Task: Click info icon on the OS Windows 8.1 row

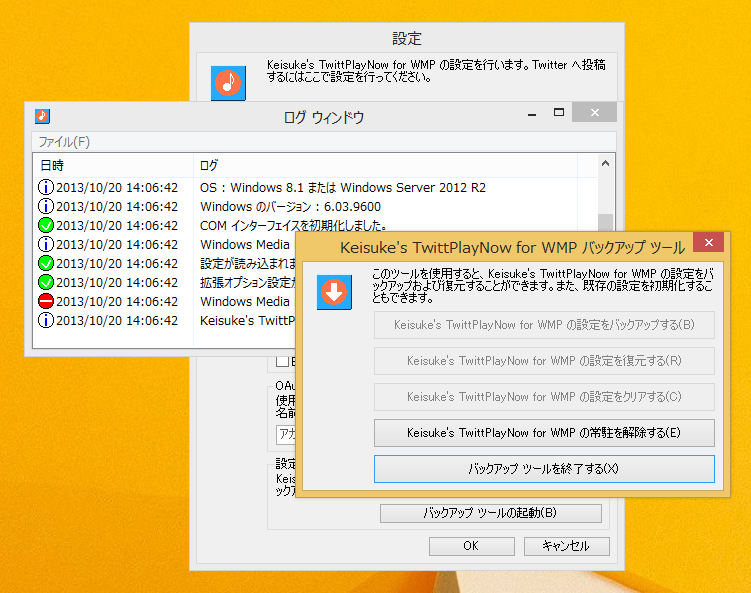Action: point(46,187)
